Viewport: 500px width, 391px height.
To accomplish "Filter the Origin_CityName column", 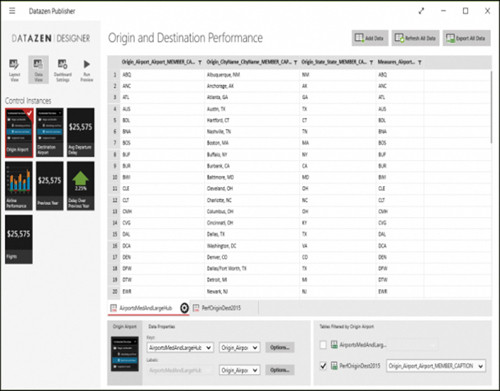I will click(x=295, y=62).
